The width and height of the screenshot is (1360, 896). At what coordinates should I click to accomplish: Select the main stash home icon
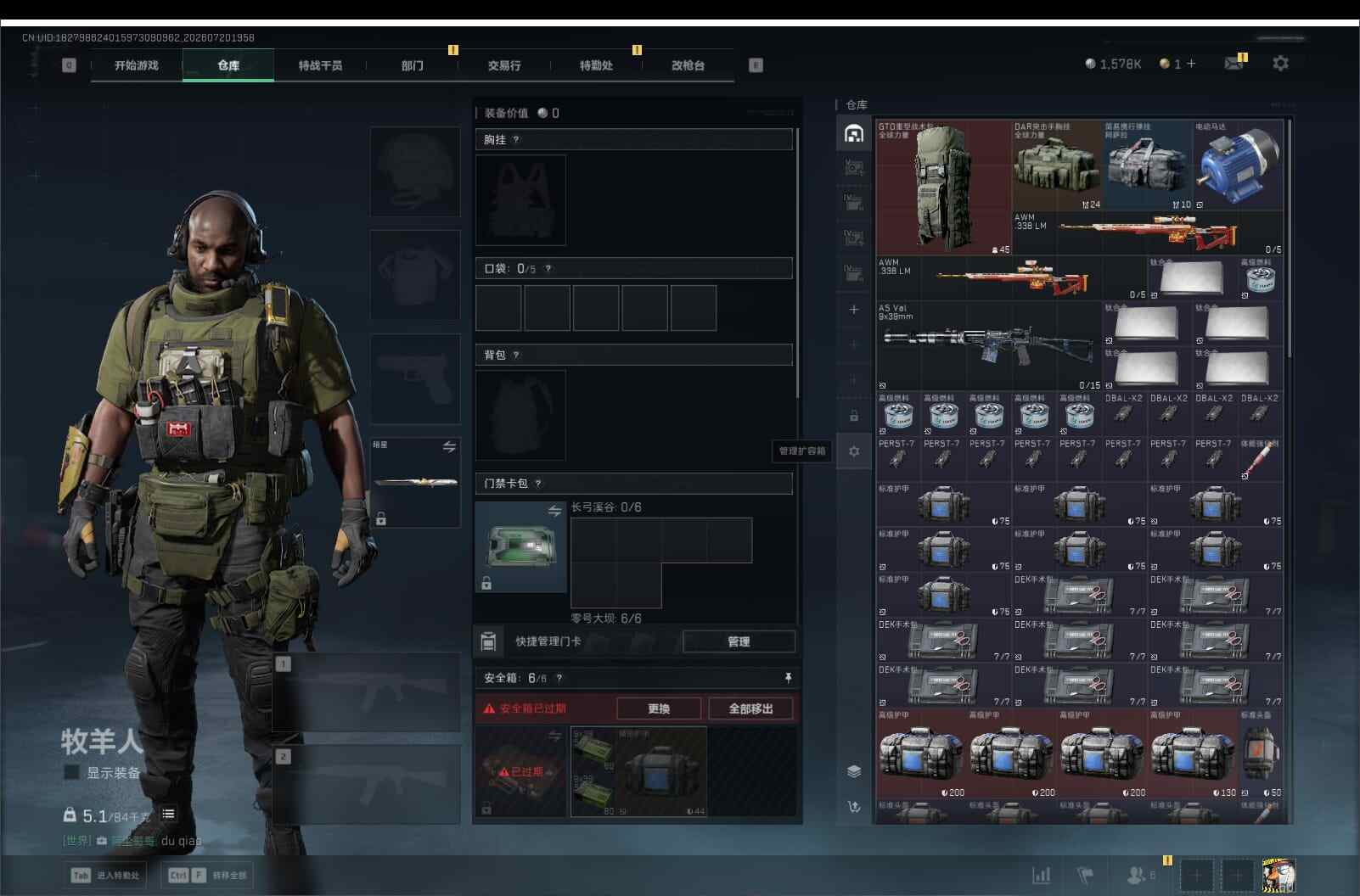(x=854, y=133)
